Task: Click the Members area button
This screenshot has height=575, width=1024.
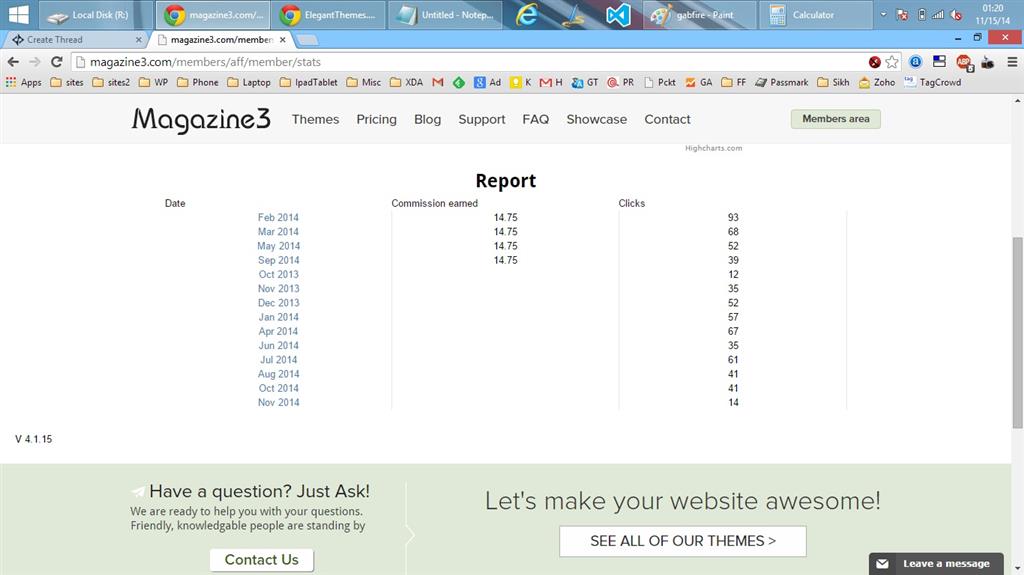Action: [836, 119]
